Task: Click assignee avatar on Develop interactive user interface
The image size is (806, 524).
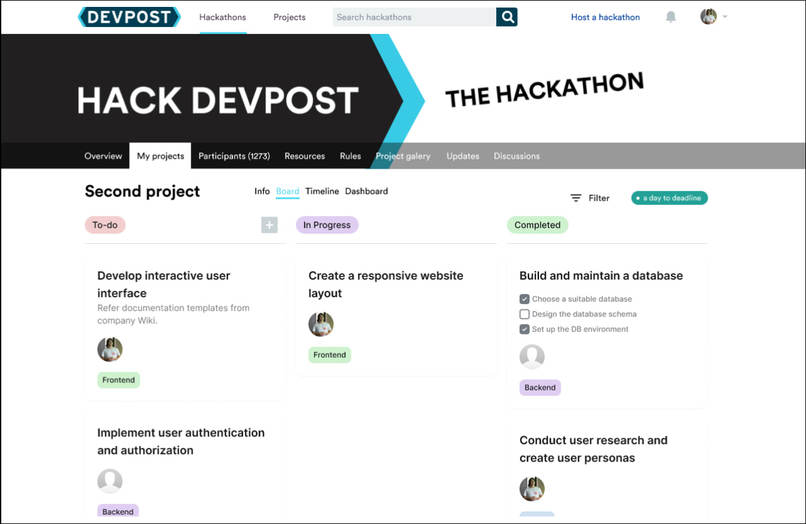Action: tap(110, 350)
